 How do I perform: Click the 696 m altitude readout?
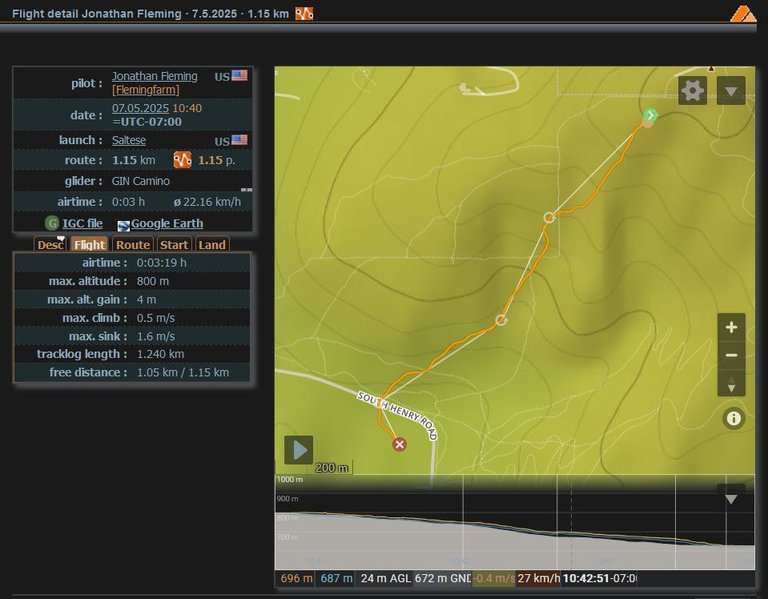(x=296, y=578)
